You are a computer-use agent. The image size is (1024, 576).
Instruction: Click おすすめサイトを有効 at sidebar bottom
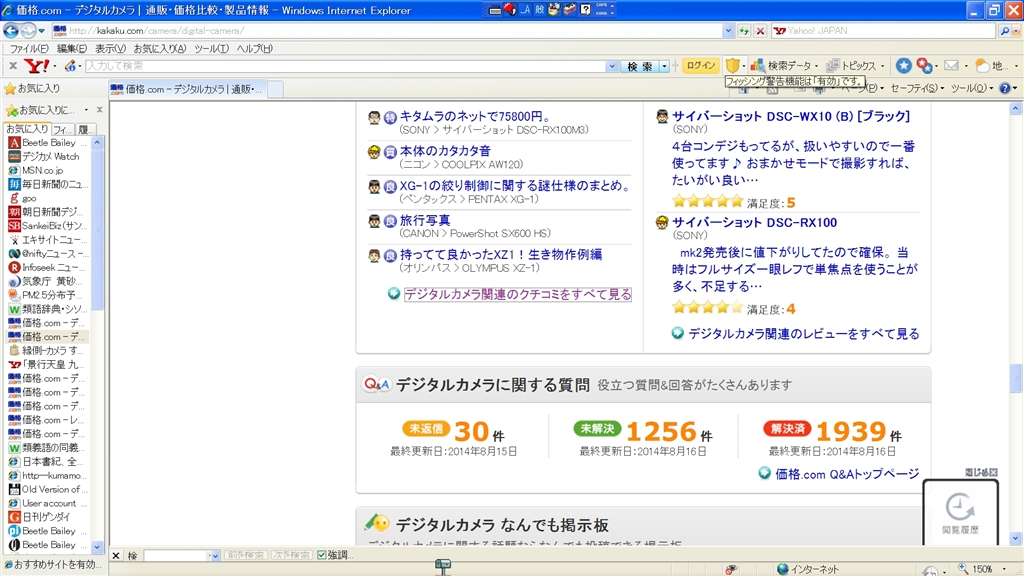tap(52, 564)
